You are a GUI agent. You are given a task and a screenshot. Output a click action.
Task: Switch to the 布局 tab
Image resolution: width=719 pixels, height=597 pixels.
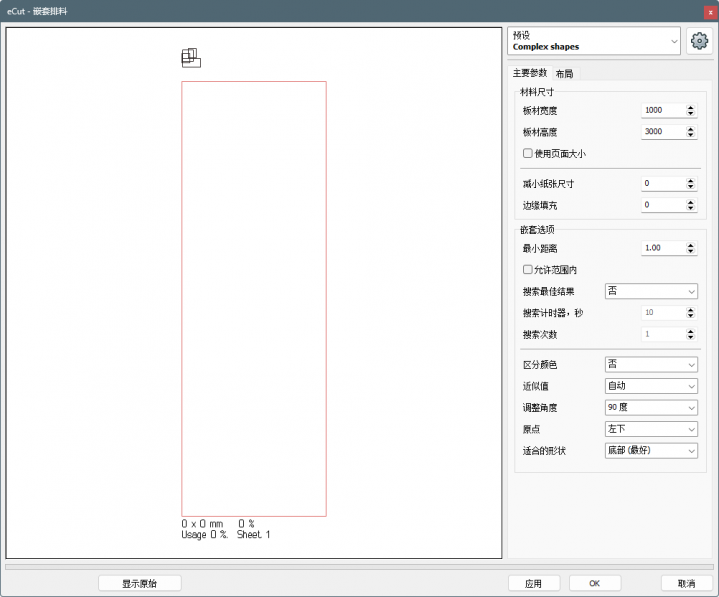tap(565, 73)
